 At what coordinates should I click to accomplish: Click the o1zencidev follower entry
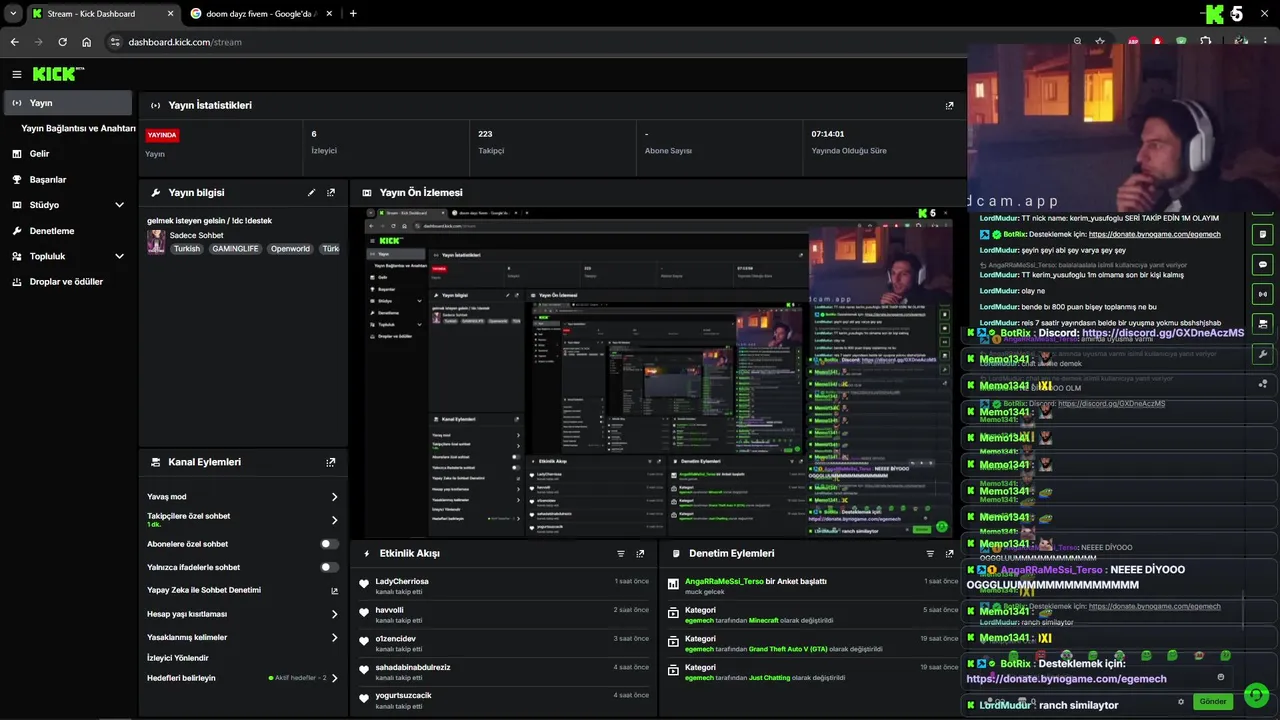click(x=503, y=643)
